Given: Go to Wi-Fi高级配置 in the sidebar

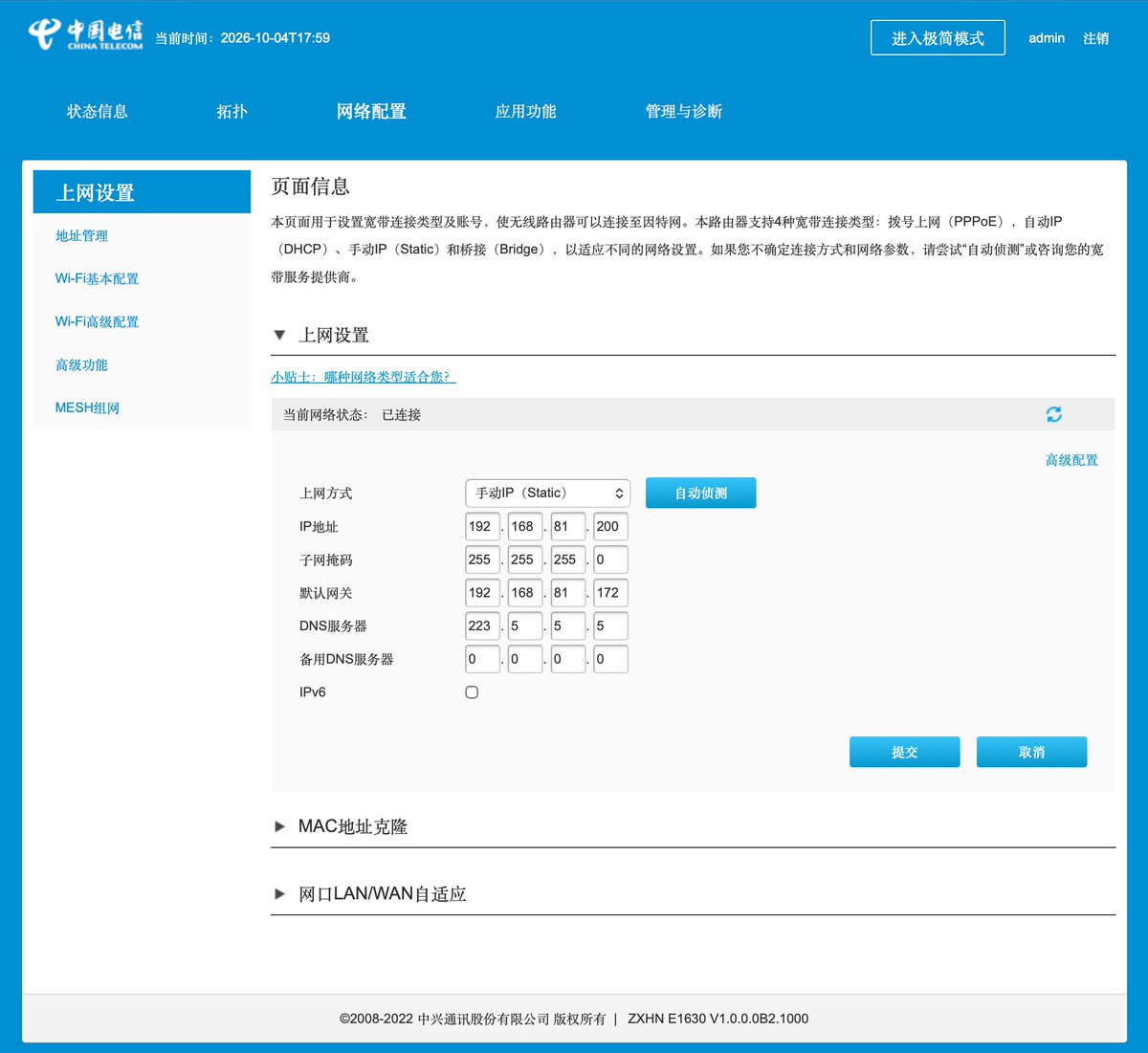Looking at the screenshot, I should click(97, 322).
